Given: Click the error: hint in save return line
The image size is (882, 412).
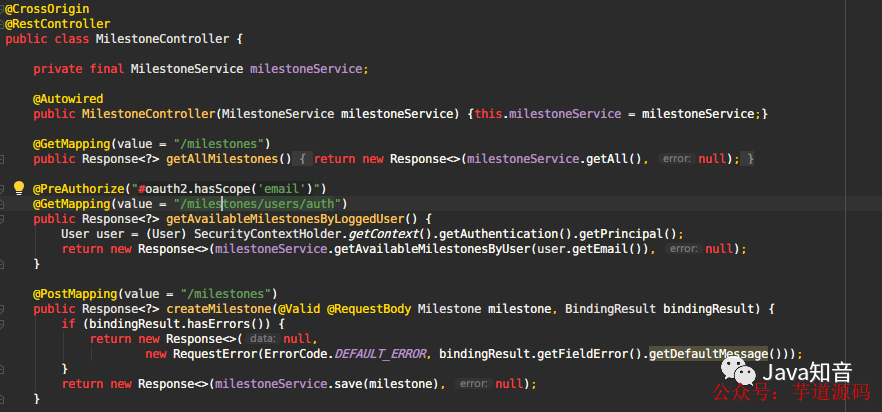Looking at the screenshot, I should point(473,384).
